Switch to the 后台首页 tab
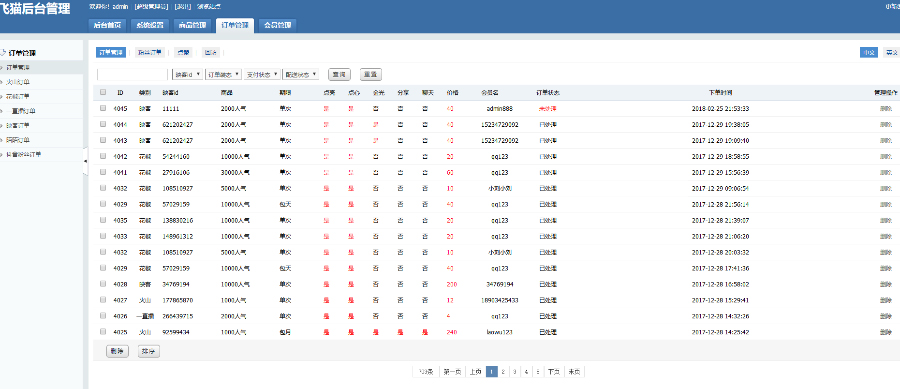Viewport: 900px width, 389px height. (107, 25)
